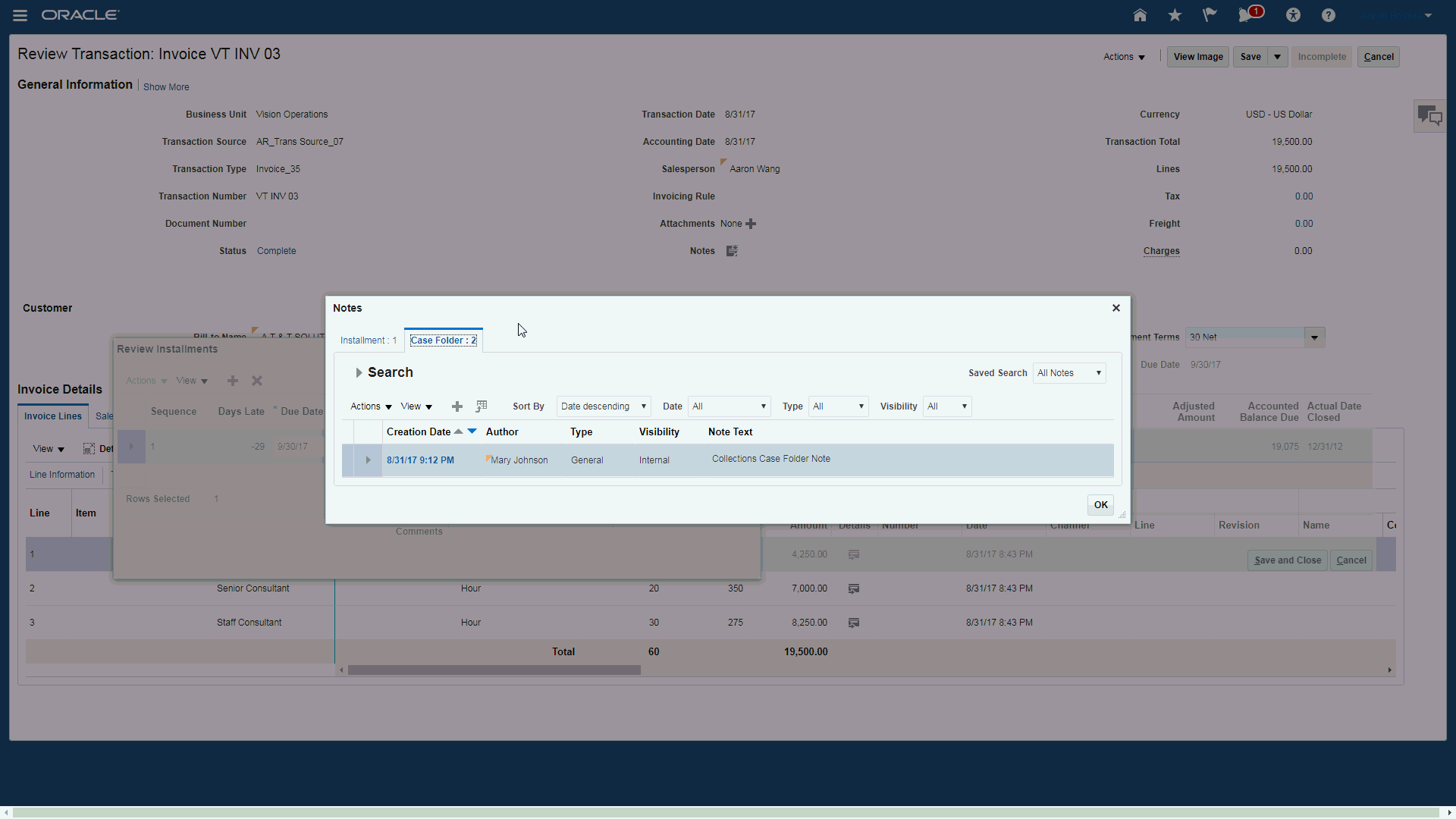Open the Home icon in header
The image size is (1456, 819).
1140,15
